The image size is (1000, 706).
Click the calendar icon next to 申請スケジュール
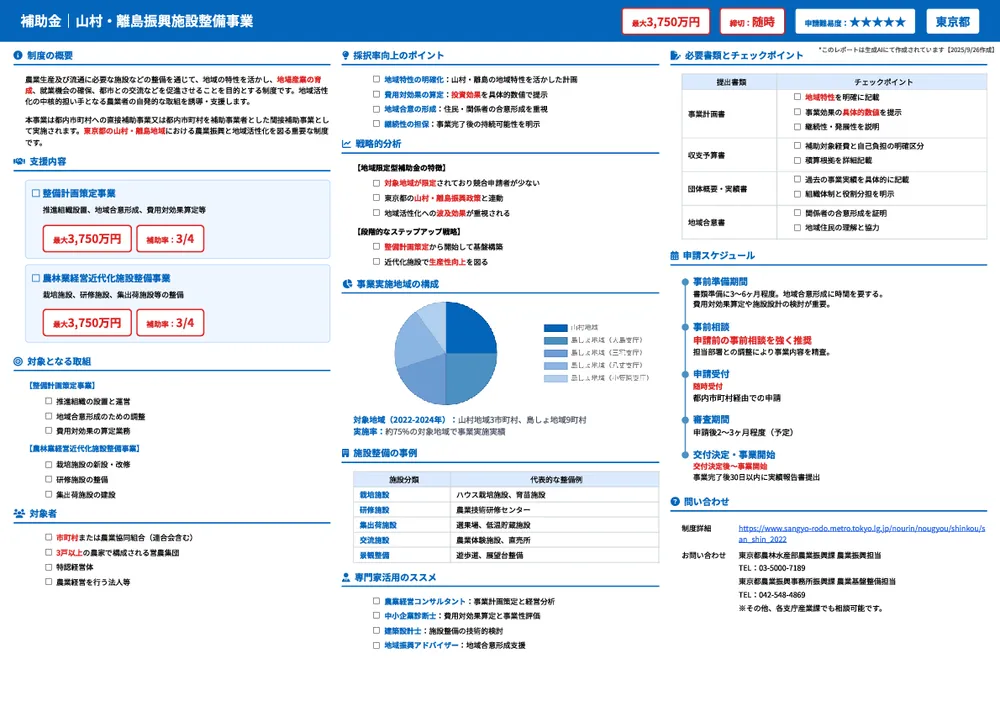click(675, 256)
